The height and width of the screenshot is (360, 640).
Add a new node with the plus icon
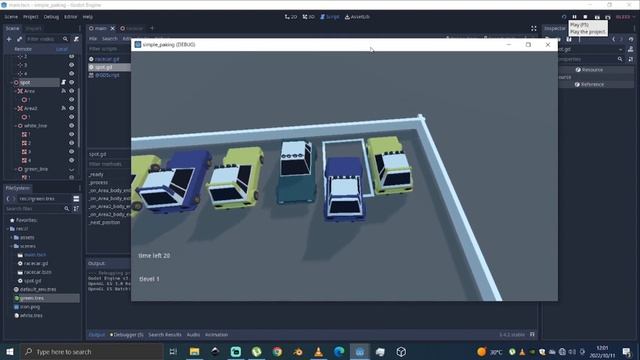click(x=9, y=39)
